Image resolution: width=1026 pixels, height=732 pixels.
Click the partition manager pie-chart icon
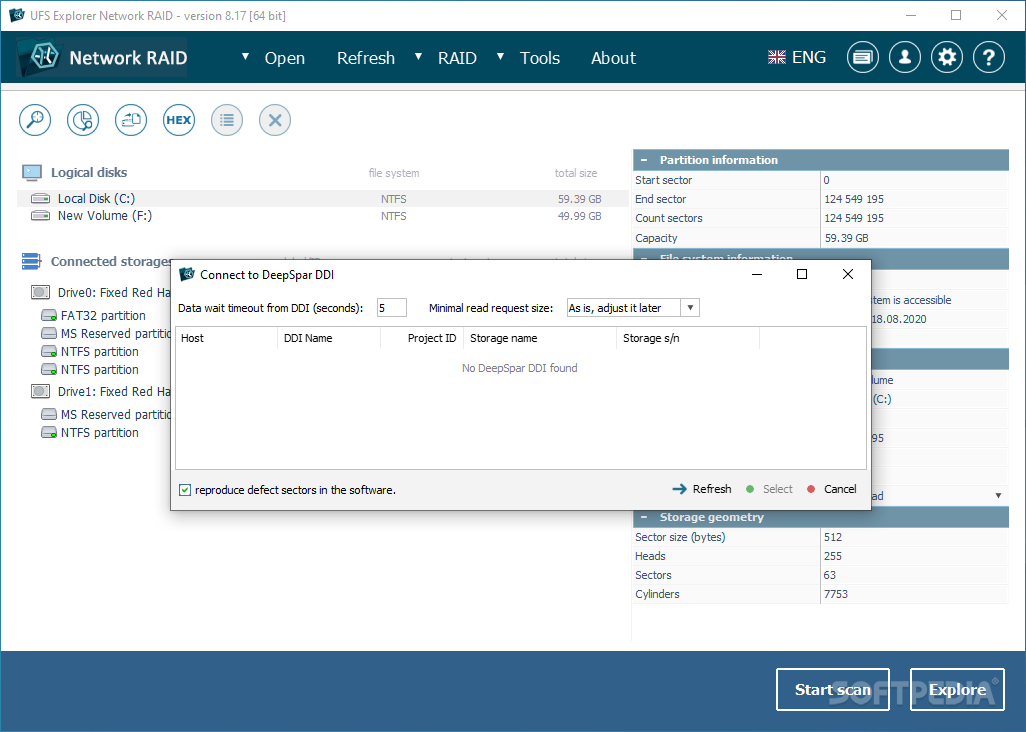82,120
